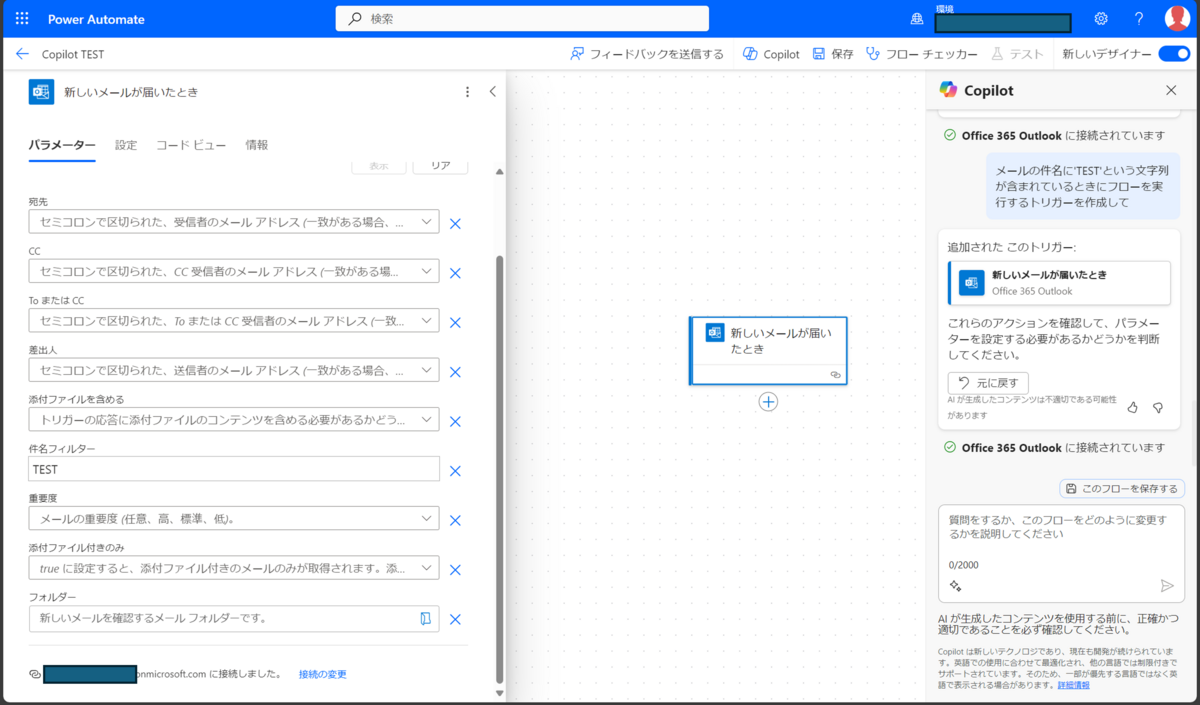Toggle the Copilot pane from the toolbar
This screenshot has height=705, width=1200.
pyautogui.click(x=771, y=54)
